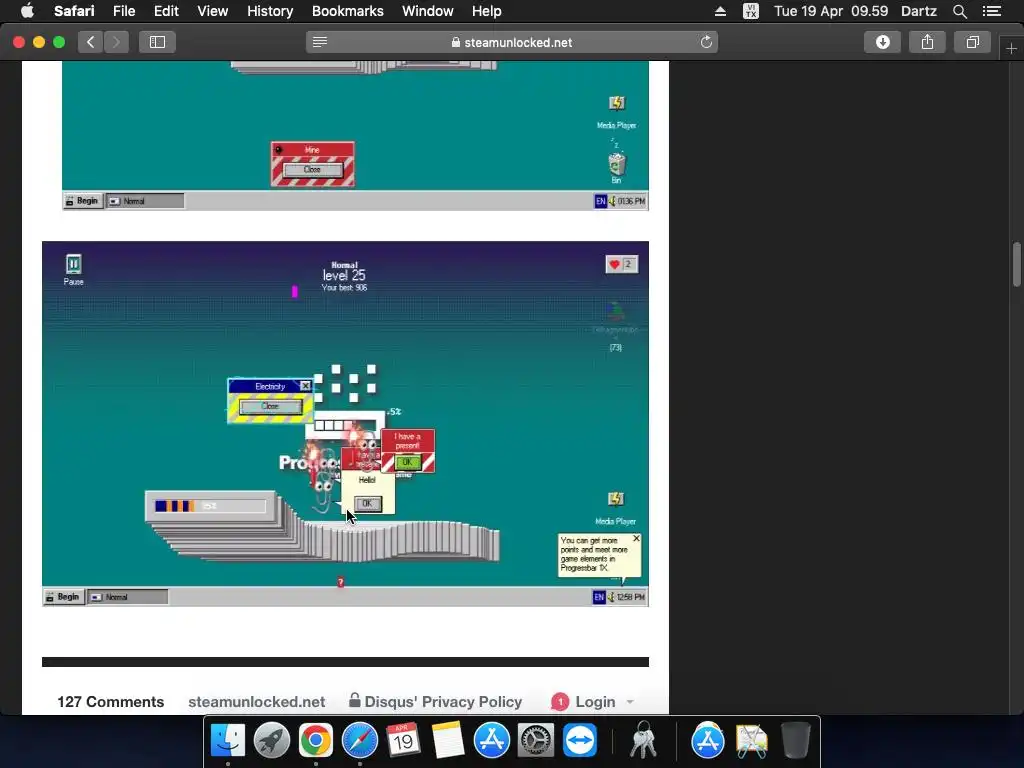Click the level 25 game screenshot

[345, 424]
